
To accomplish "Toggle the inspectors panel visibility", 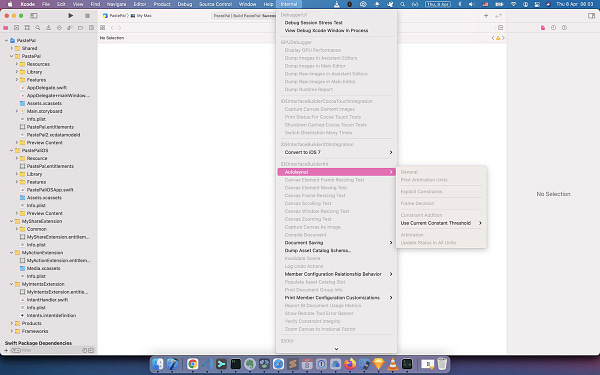I will (591, 16).
